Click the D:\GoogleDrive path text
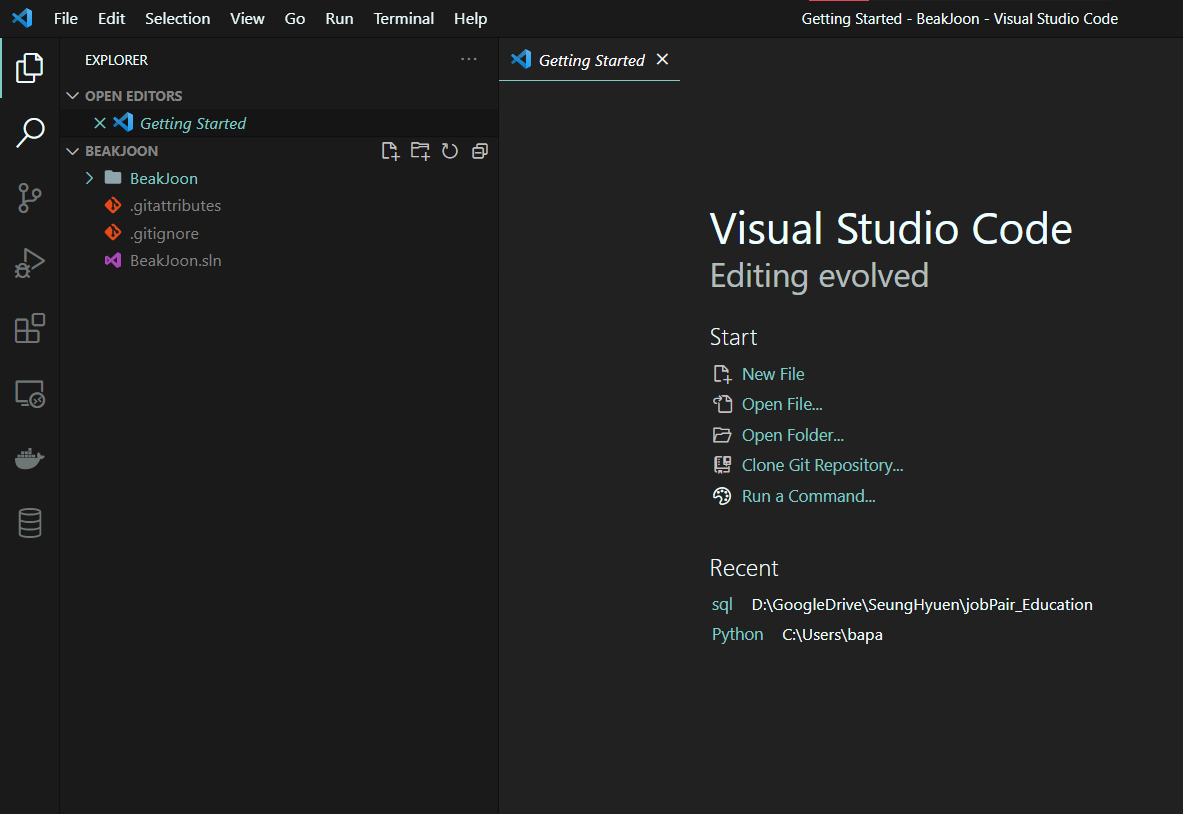This screenshot has height=814, width=1183. [x=922, y=604]
